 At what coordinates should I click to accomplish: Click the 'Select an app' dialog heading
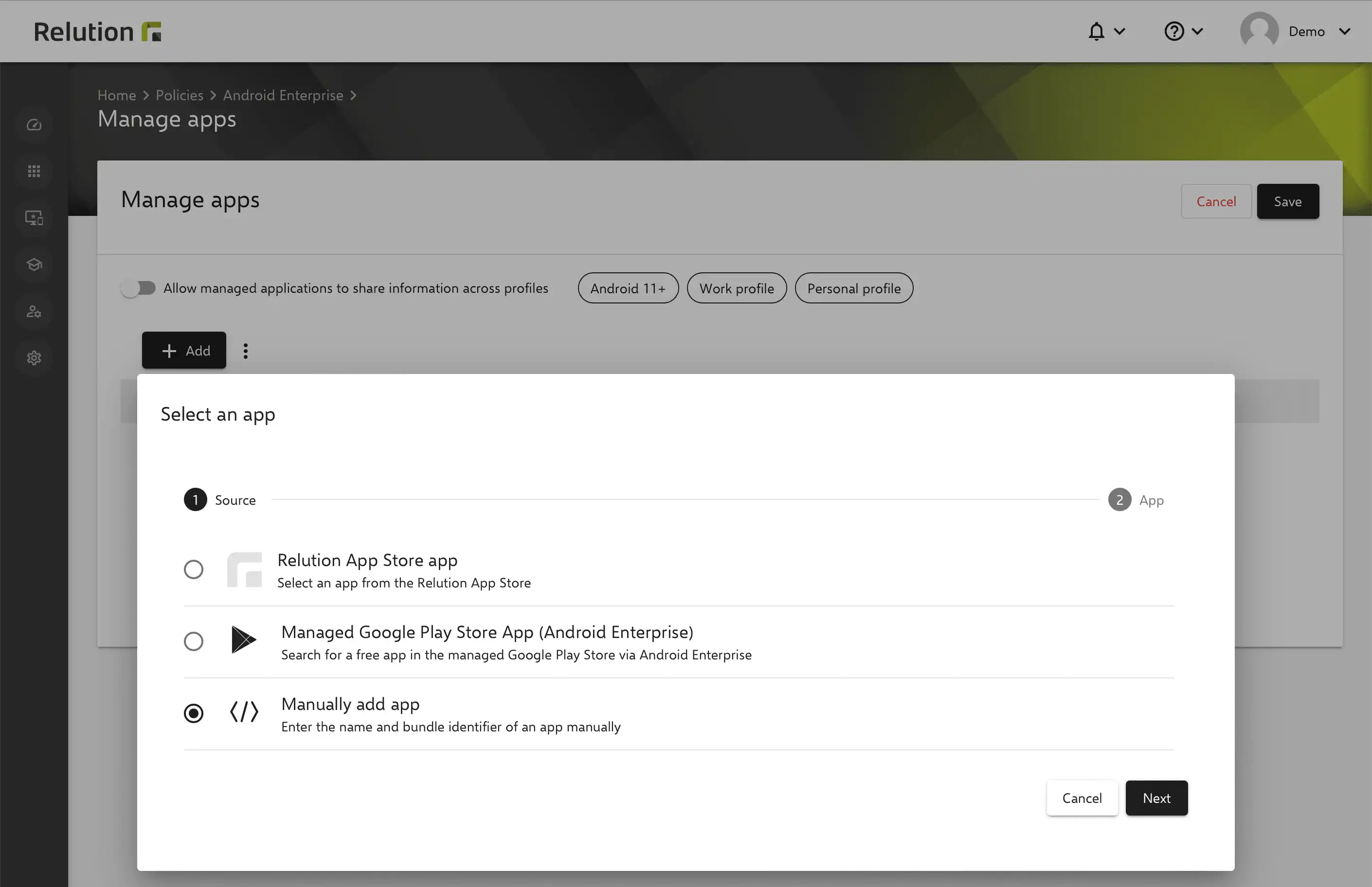[218, 414]
